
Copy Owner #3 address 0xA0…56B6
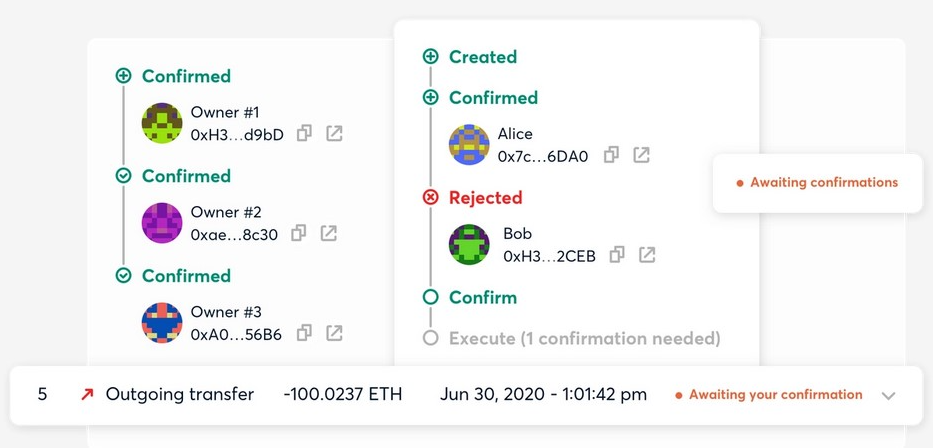point(304,333)
